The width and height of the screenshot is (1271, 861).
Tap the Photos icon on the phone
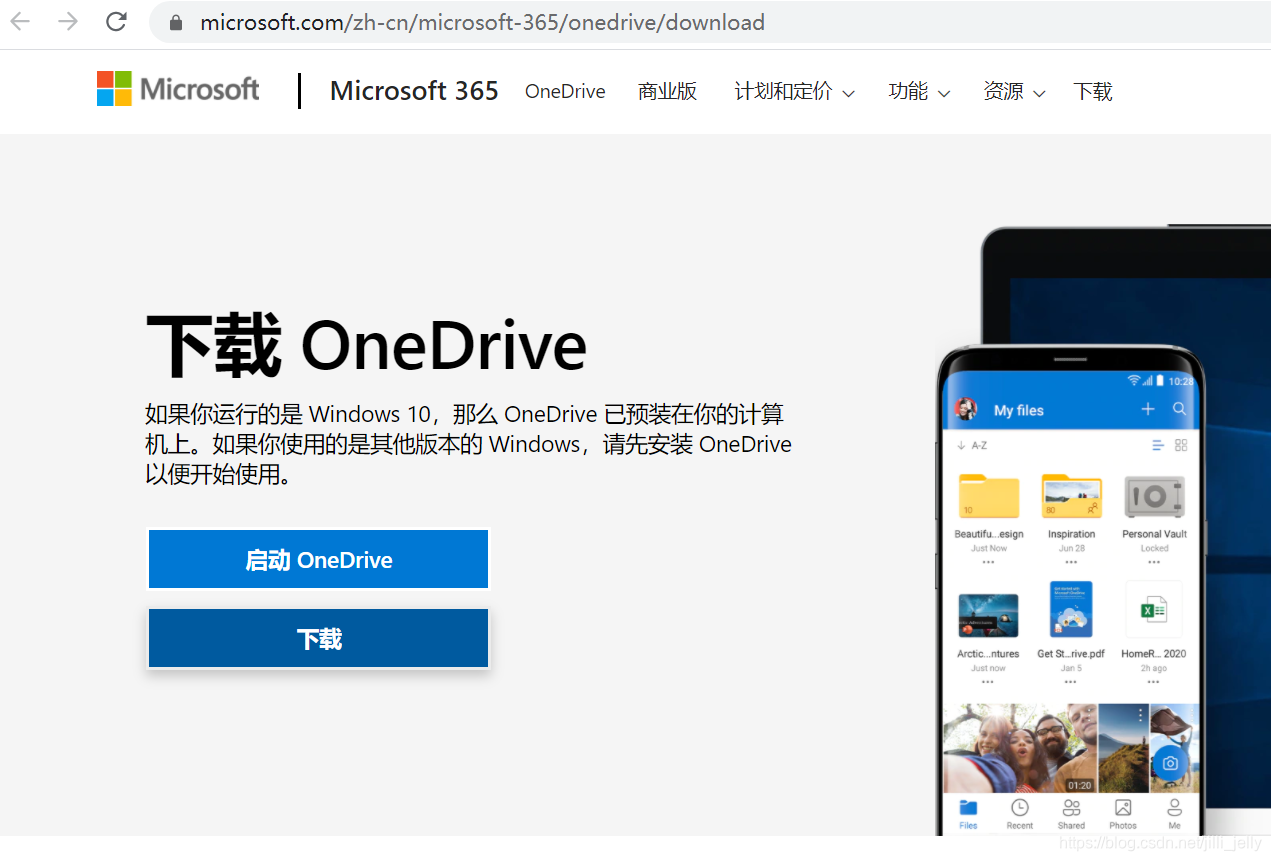pos(1123,807)
